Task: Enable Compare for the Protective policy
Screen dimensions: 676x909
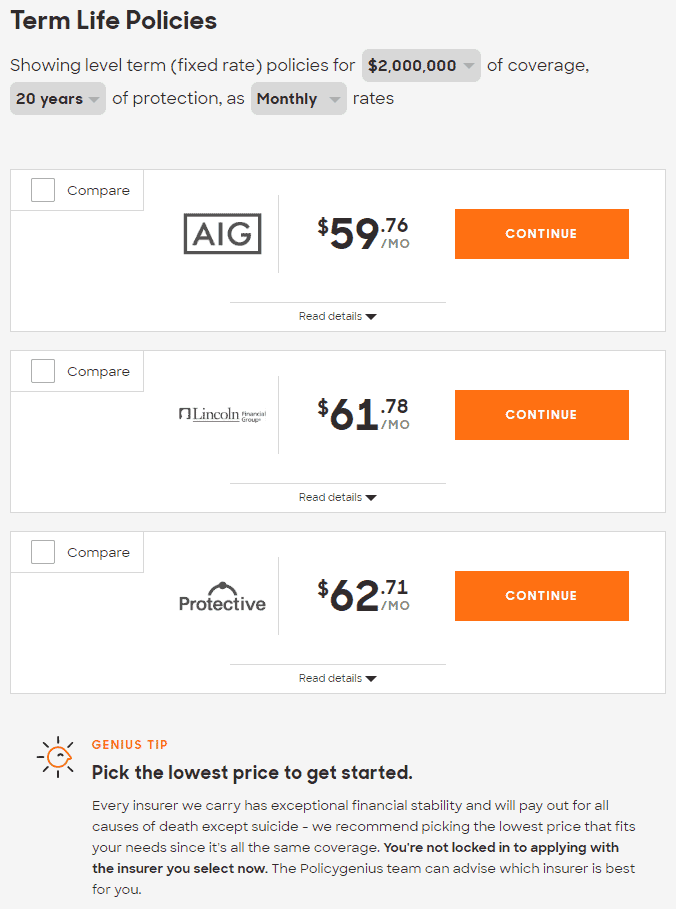Action: (43, 552)
